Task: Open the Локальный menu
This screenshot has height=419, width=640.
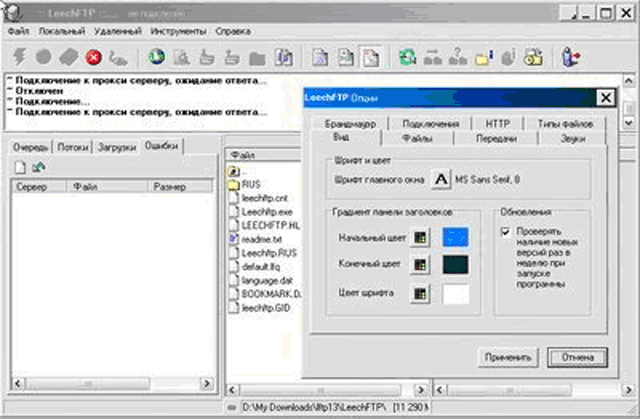Action: (62, 31)
